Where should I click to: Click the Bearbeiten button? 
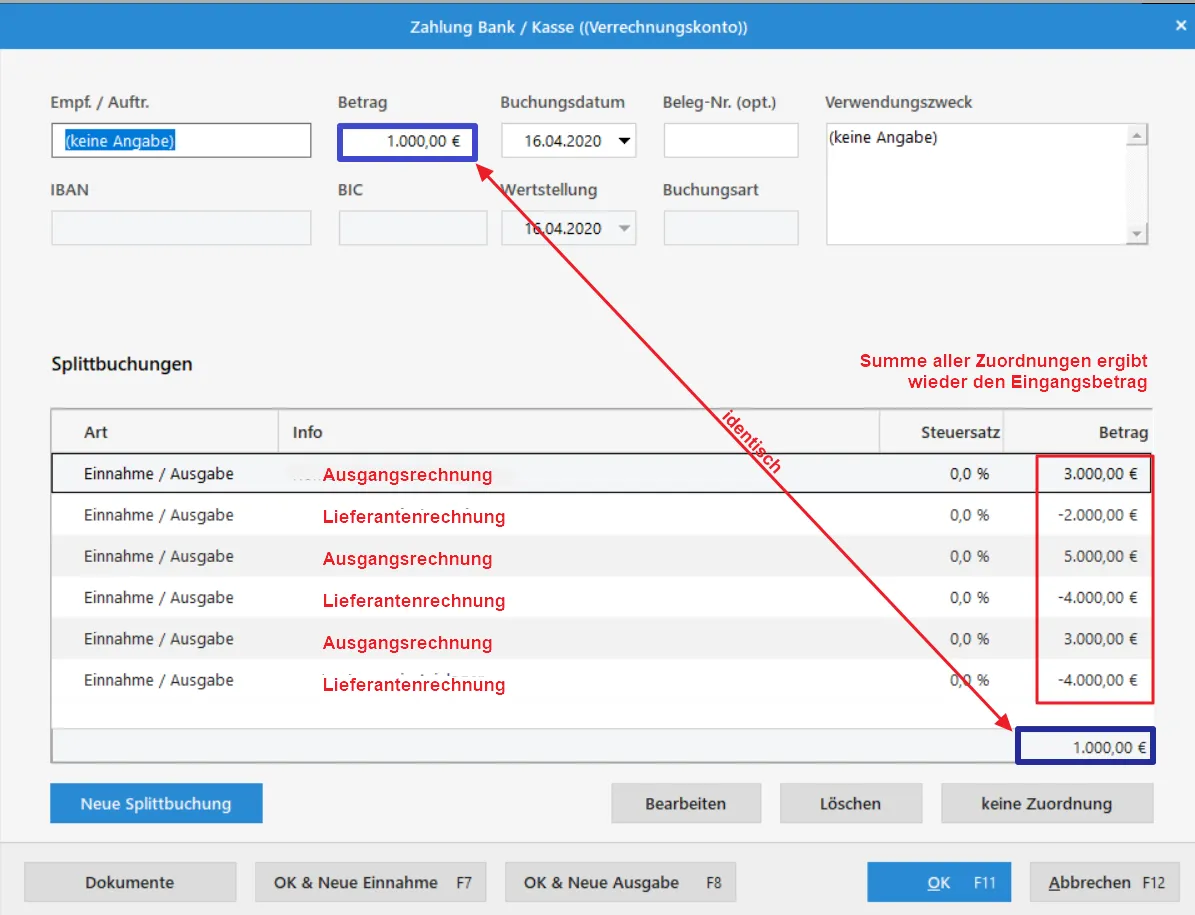click(685, 803)
